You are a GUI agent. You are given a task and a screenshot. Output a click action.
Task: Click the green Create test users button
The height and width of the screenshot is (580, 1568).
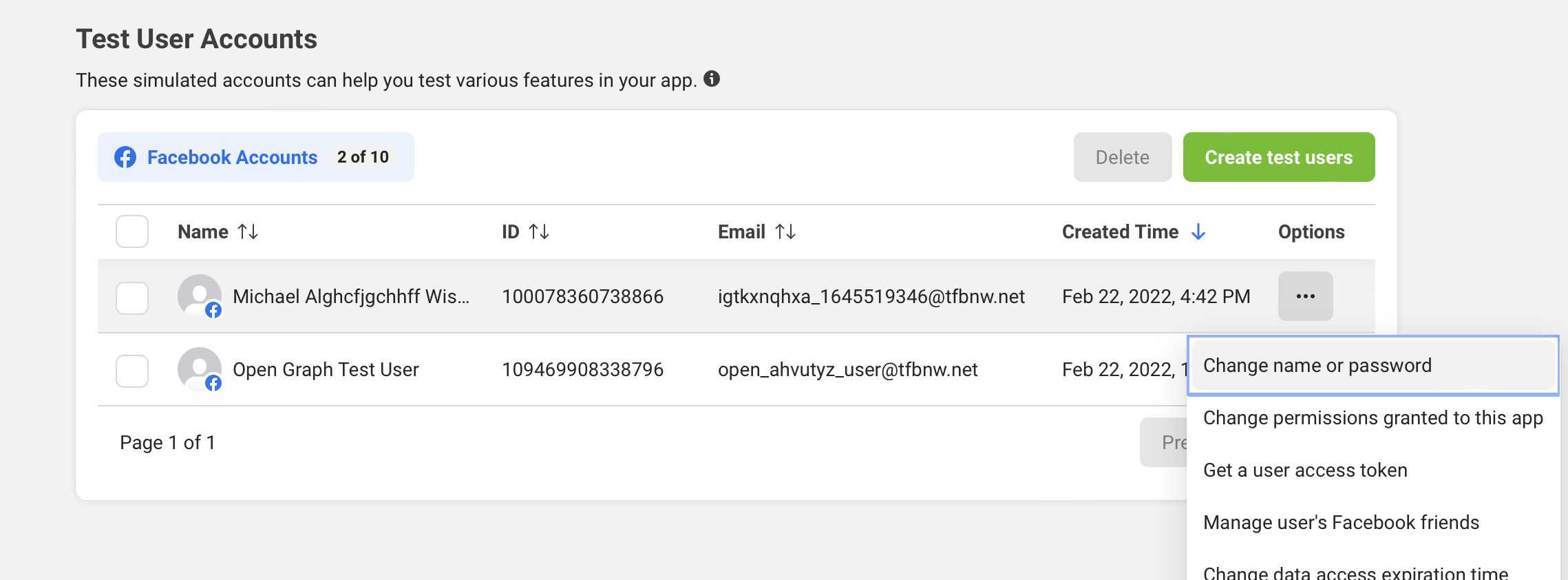pyautogui.click(x=1278, y=157)
